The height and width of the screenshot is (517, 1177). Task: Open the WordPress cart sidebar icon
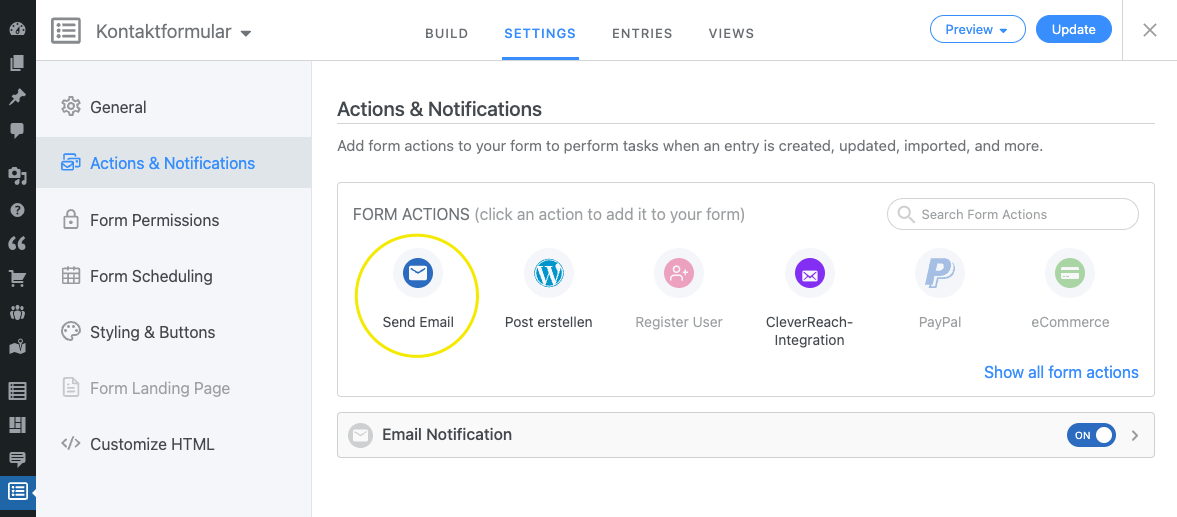(17, 278)
